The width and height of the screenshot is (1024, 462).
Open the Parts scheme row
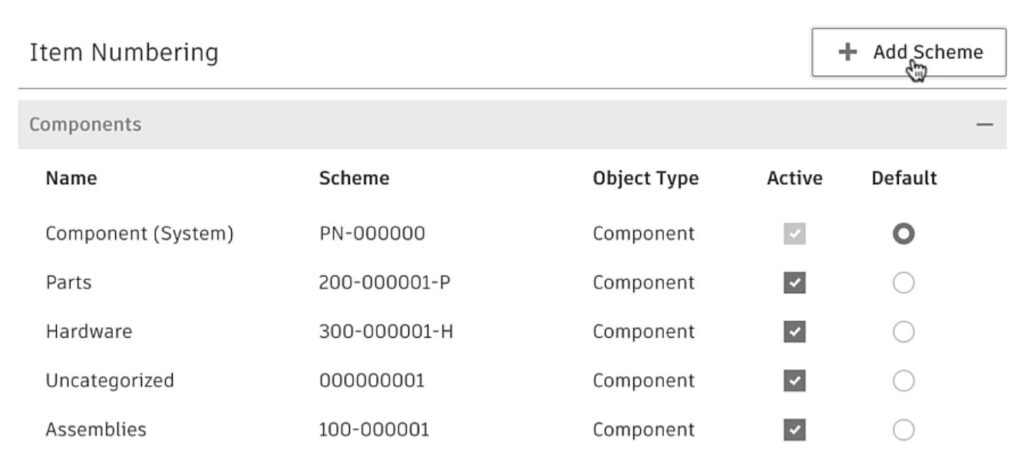tap(68, 283)
